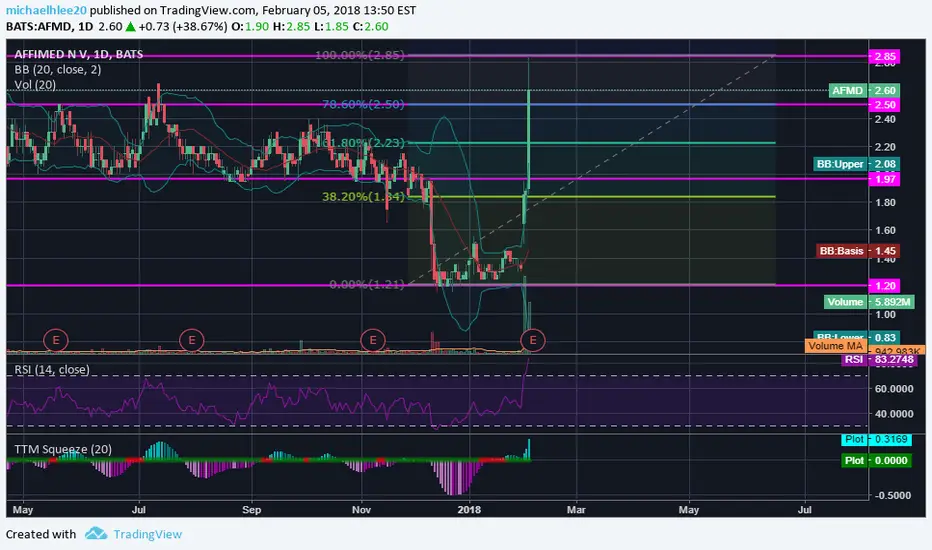Click the Plot 0.0000 green label
Viewport: 932px width, 550px height.
click(877, 460)
